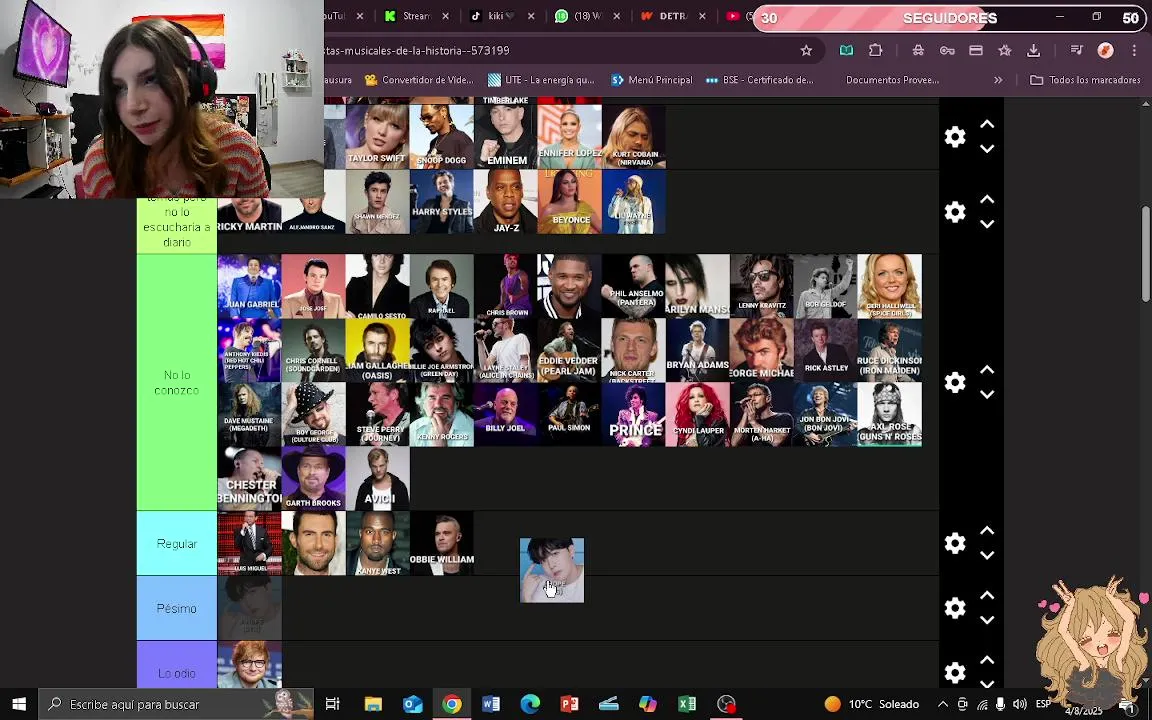This screenshot has height=720, width=1152.
Task: Open settings gear for Ricky Martin's row
Action: pos(954,212)
